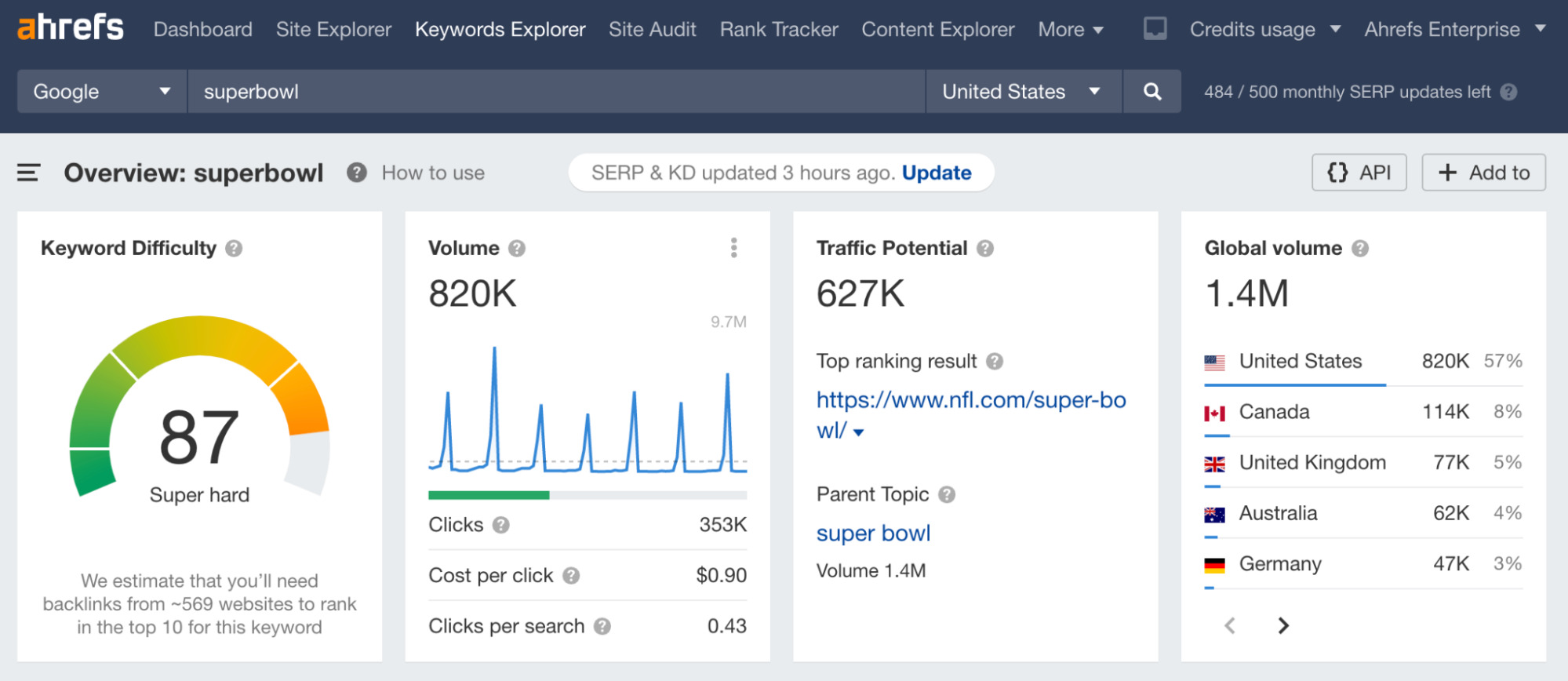1568x681 pixels.
Task: Click the United Kingdom flag icon
Action: [1215, 464]
